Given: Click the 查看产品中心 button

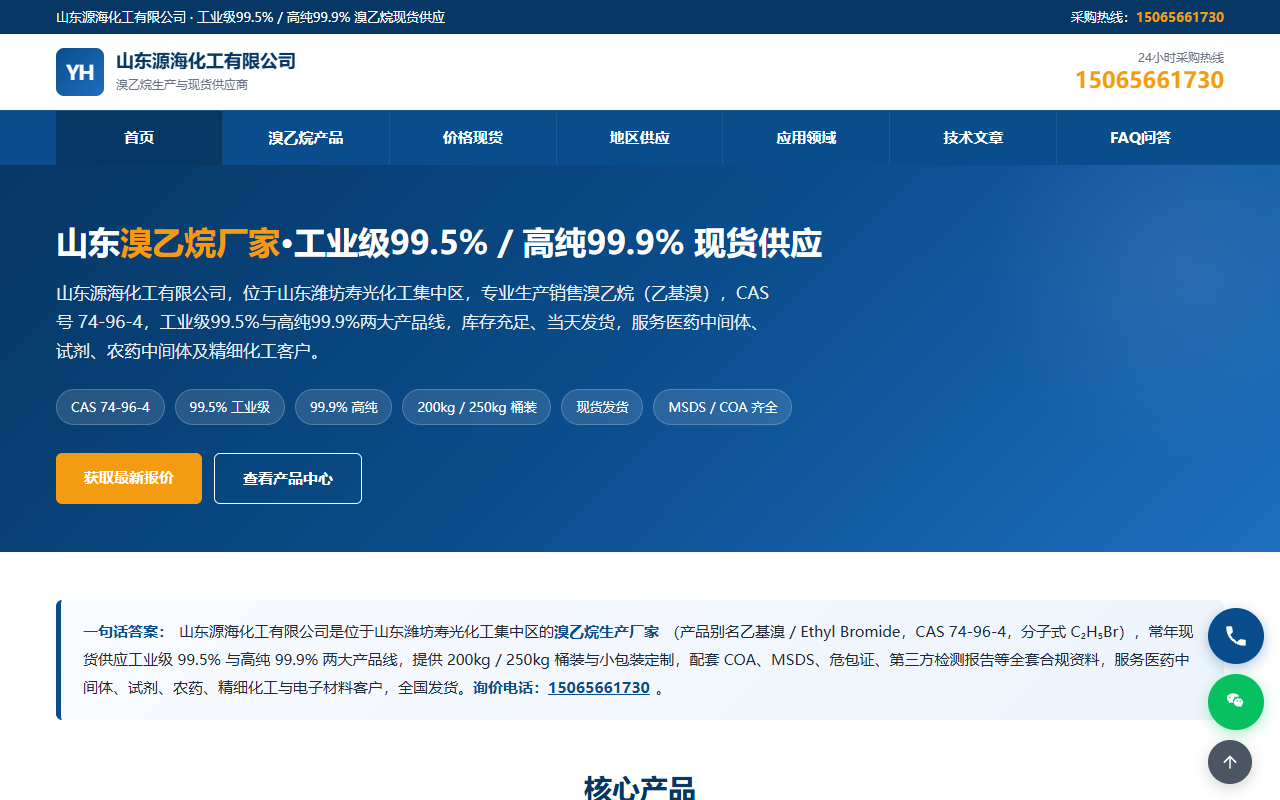Looking at the screenshot, I should point(288,478).
